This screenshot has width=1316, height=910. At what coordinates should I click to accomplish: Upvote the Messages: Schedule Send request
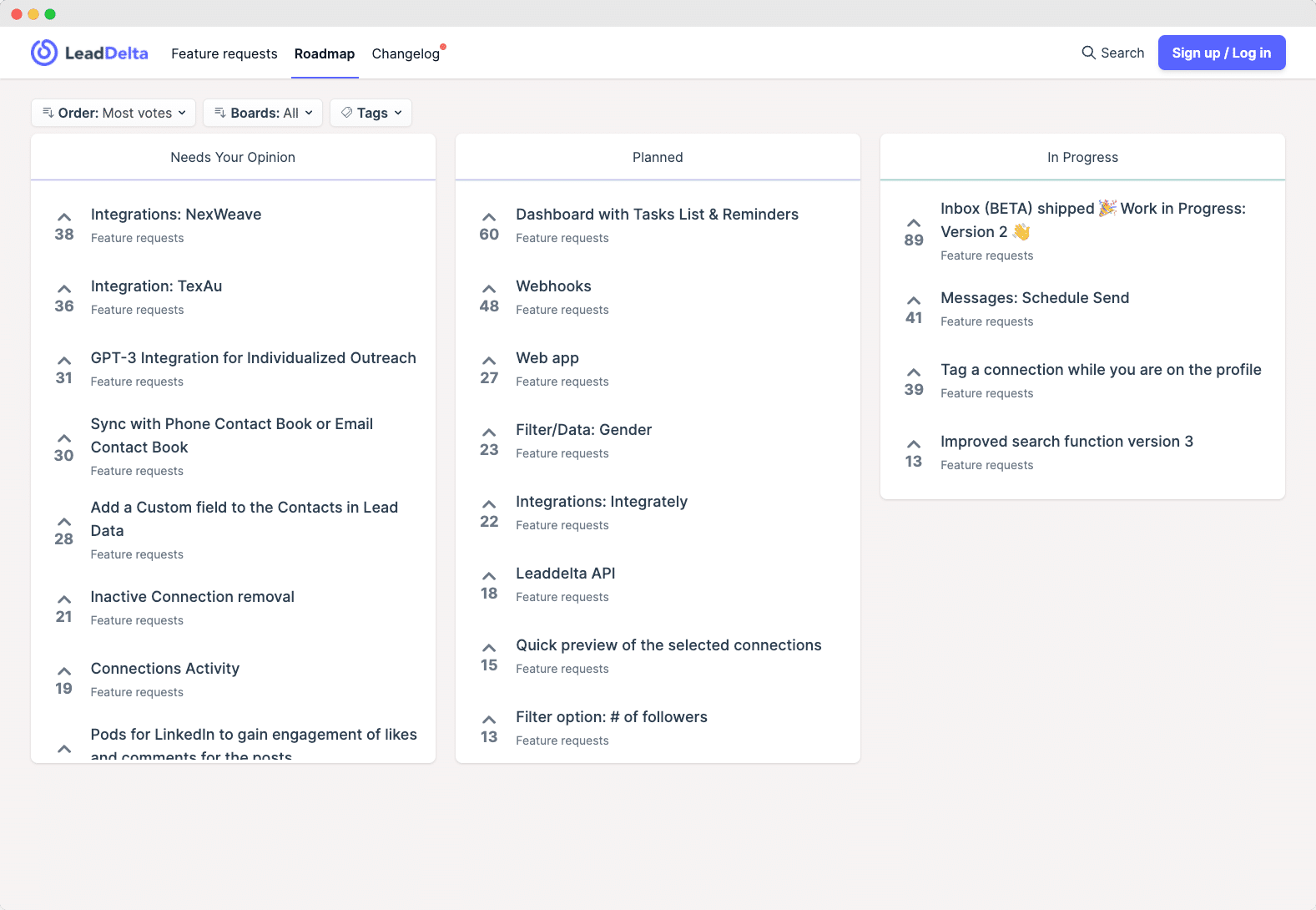coord(914,301)
